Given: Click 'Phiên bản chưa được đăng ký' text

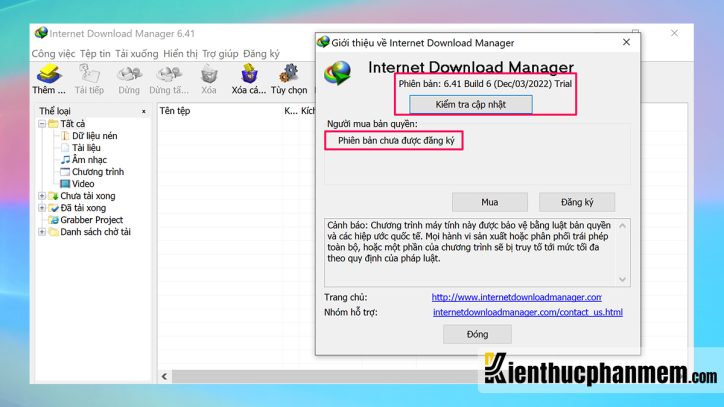Looking at the screenshot, I should (396, 140).
